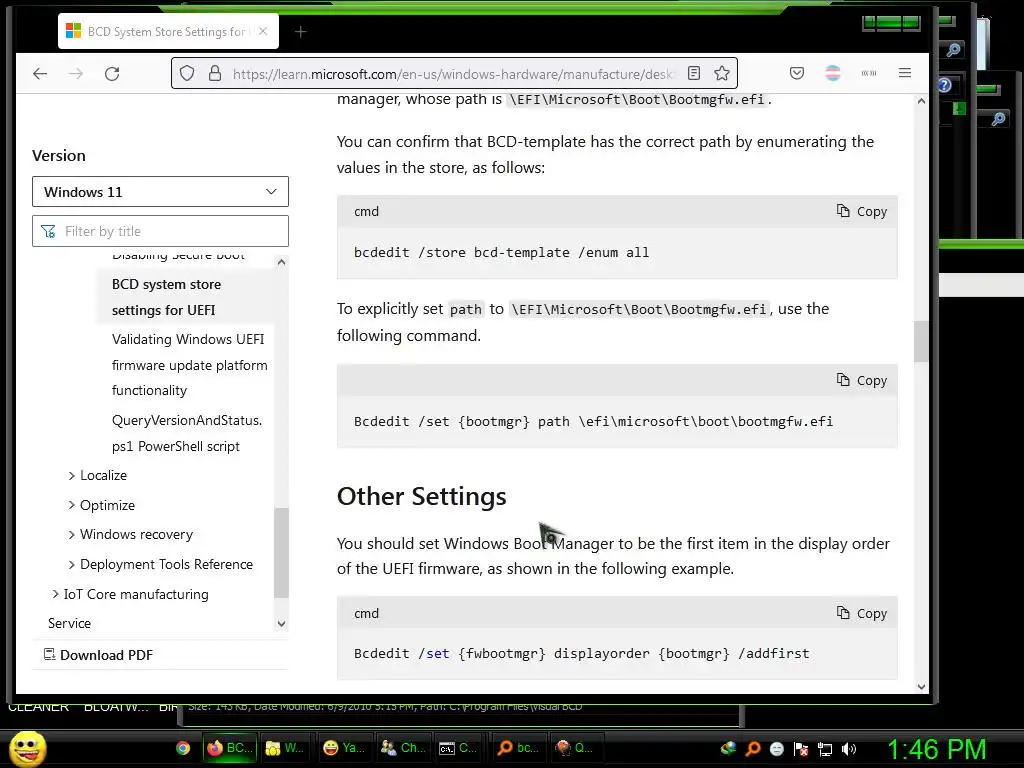This screenshot has width=1024, height=768.
Task: Click the Download PDF link
Action: [98, 655]
